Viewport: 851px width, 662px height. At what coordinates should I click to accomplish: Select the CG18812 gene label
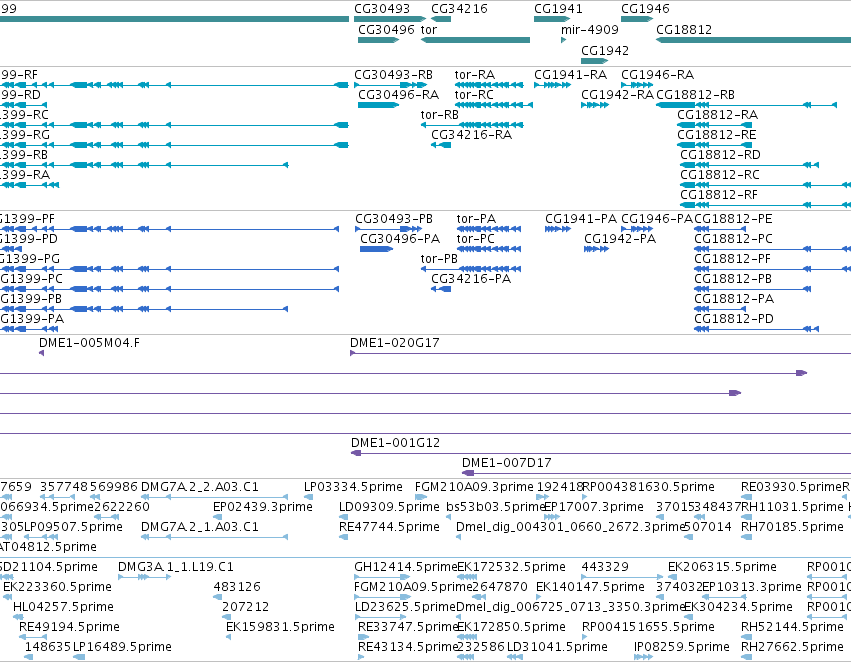click(x=684, y=30)
